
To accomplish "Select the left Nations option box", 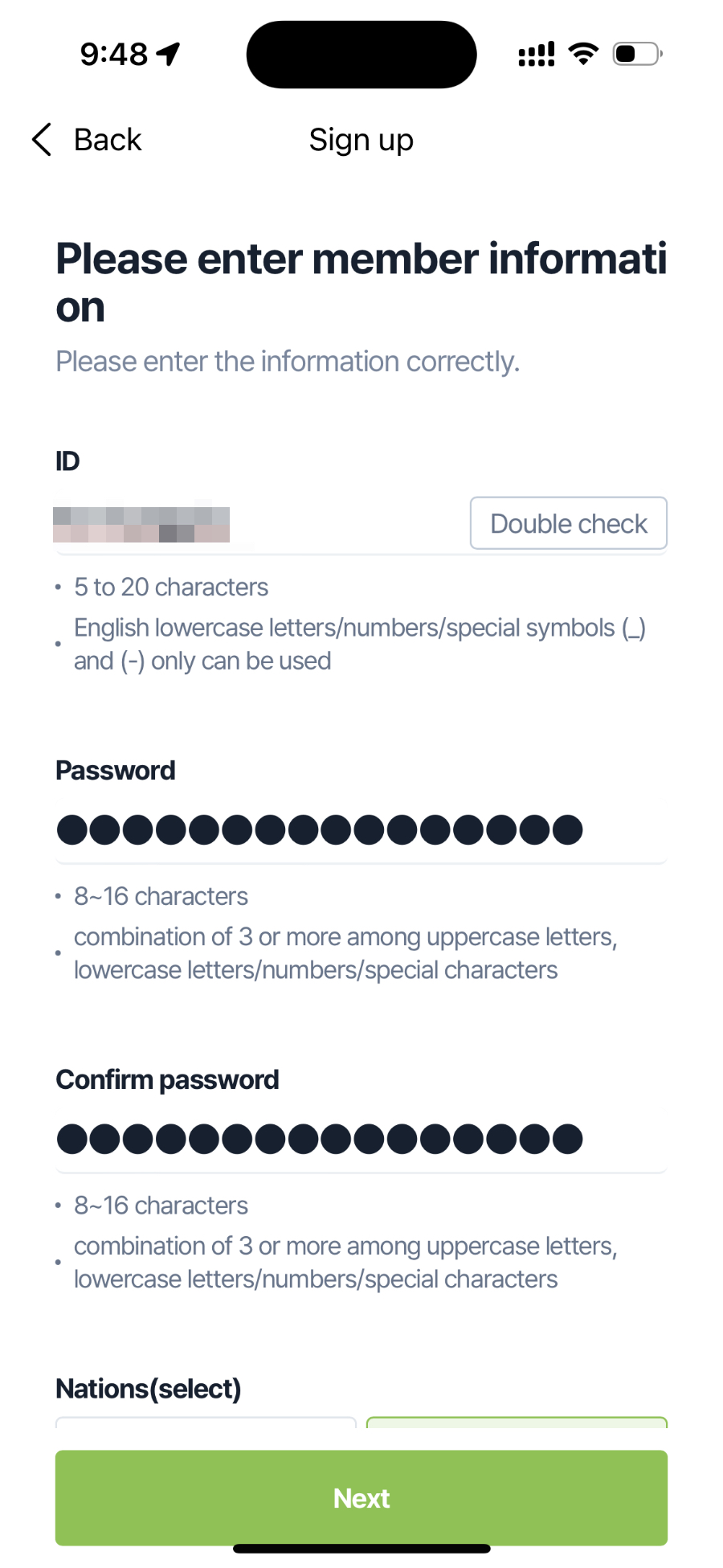I will 206,1423.
